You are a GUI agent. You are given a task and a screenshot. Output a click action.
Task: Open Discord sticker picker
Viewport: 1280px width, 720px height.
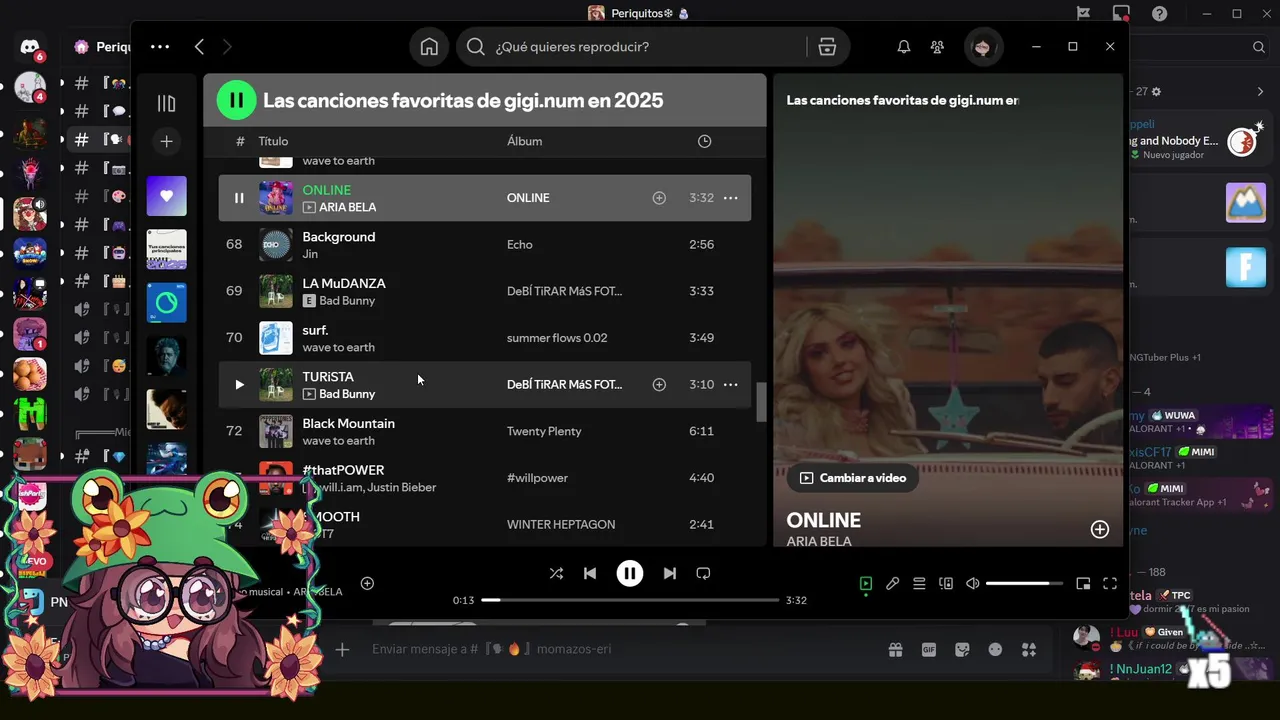(x=962, y=649)
